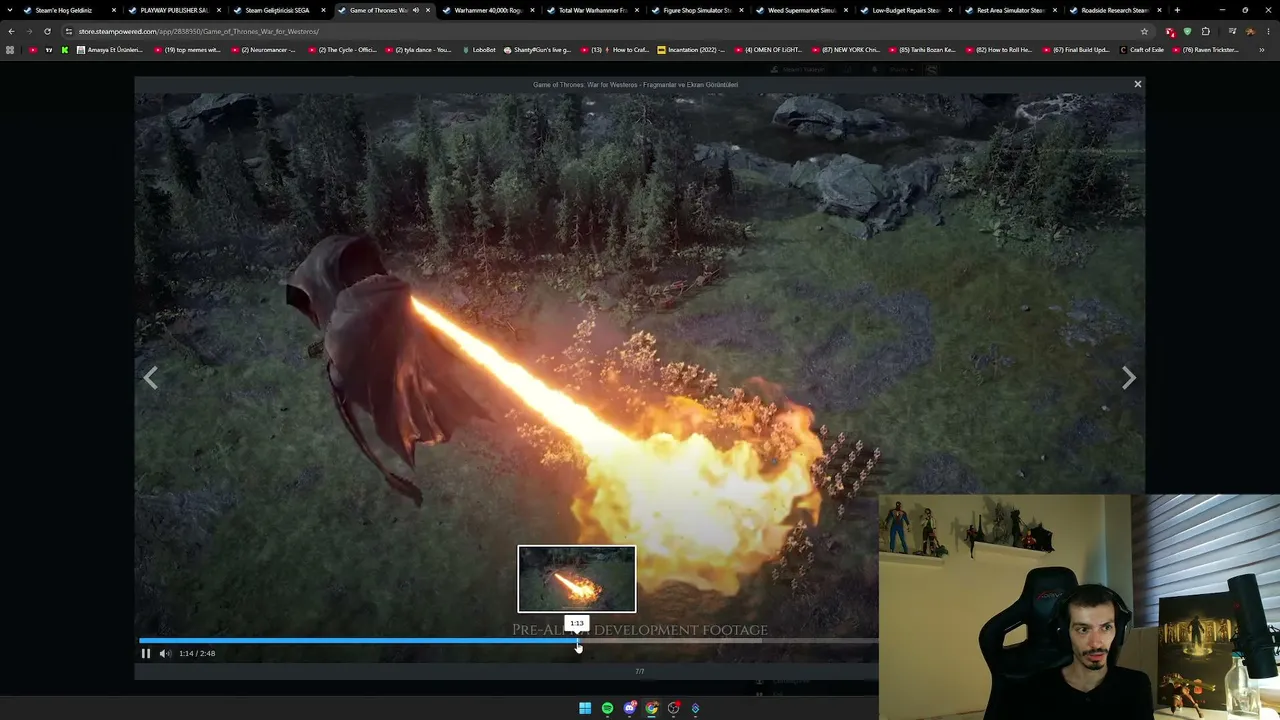Open the Kick bookmark icon
Viewport: 1280px width, 720px height.
[x=65, y=50]
